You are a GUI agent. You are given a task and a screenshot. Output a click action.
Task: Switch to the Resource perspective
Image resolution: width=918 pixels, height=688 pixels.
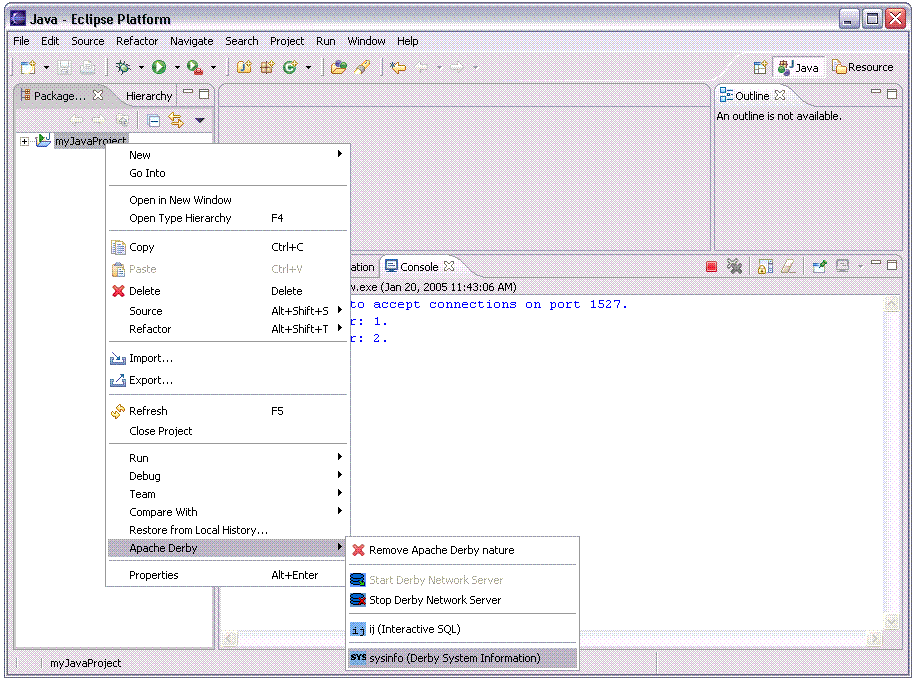pos(863,67)
